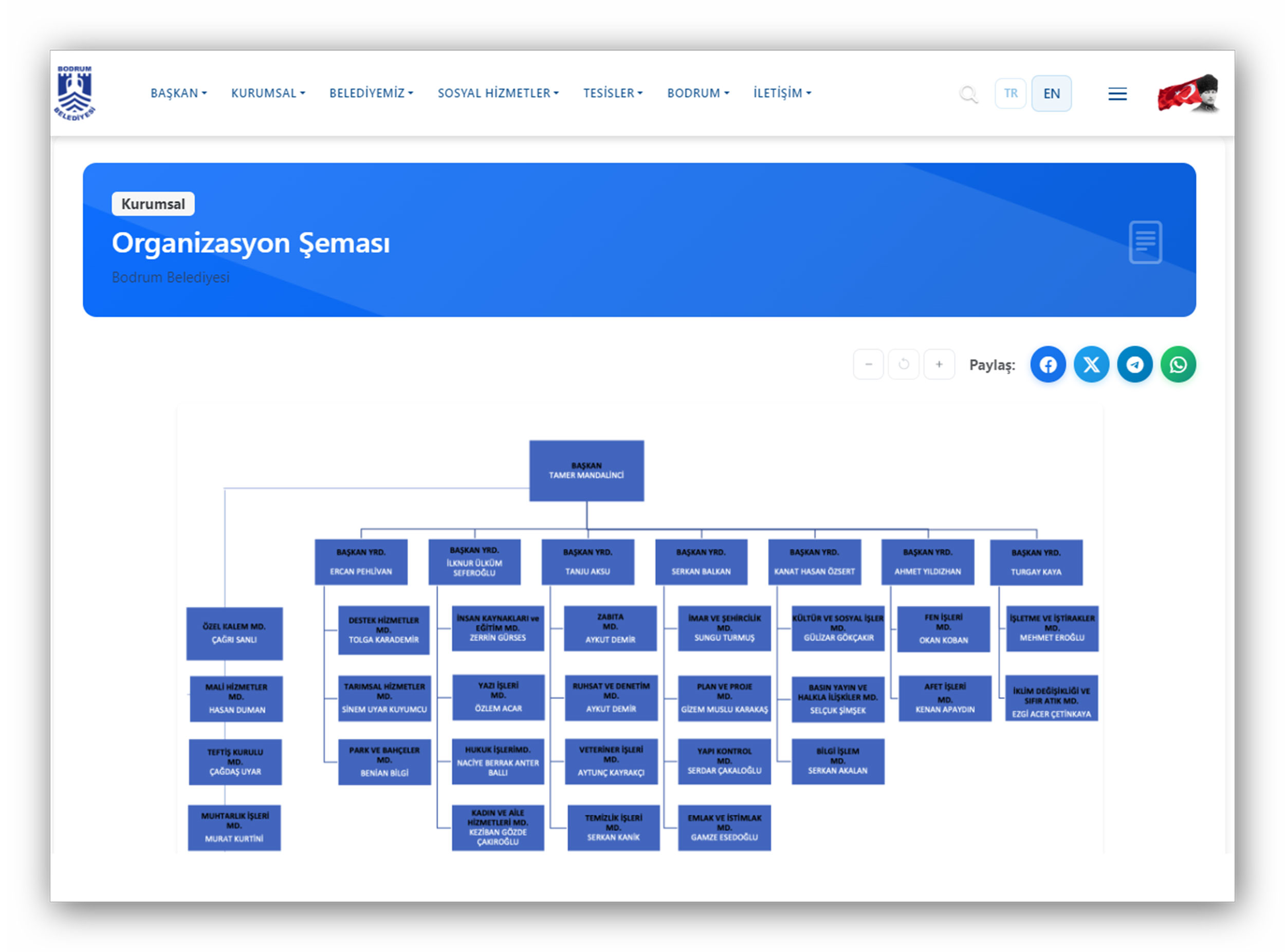Screen dimensions: 1285x952
Task: Share page on X (Twitter)
Action: click(x=1091, y=364)
